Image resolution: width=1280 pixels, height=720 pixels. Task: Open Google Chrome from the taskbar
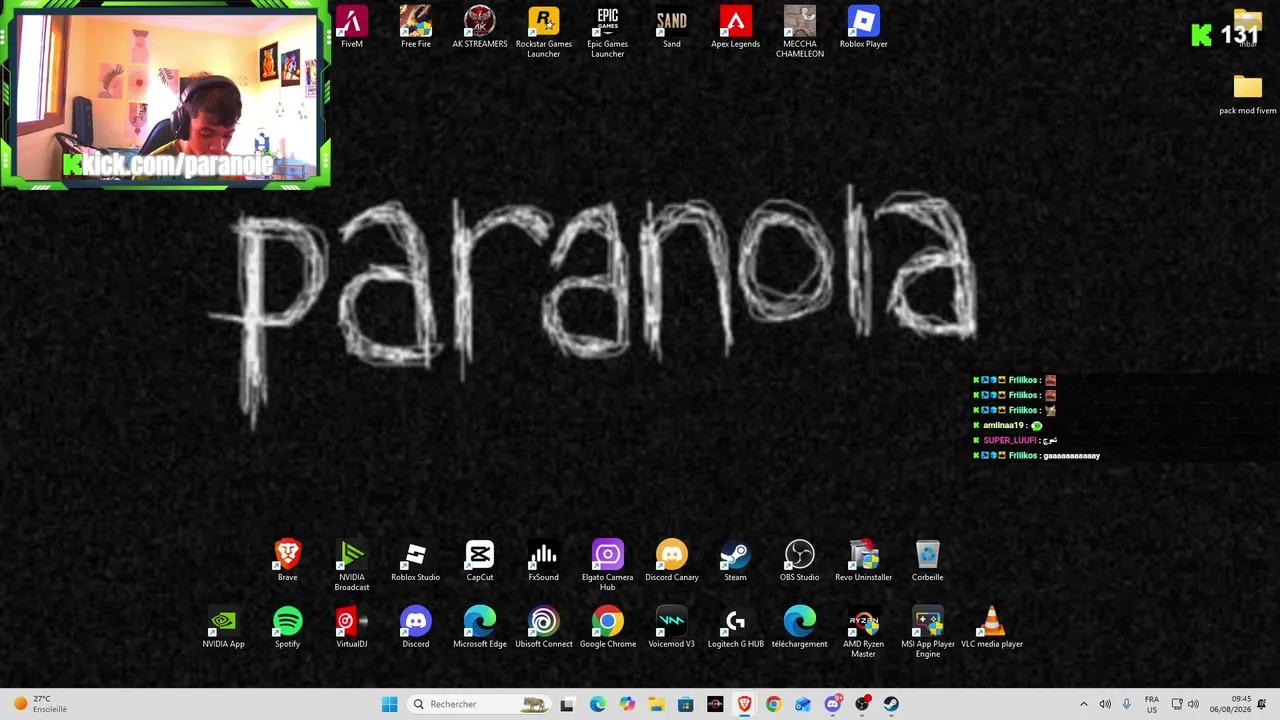coord(773,704)
